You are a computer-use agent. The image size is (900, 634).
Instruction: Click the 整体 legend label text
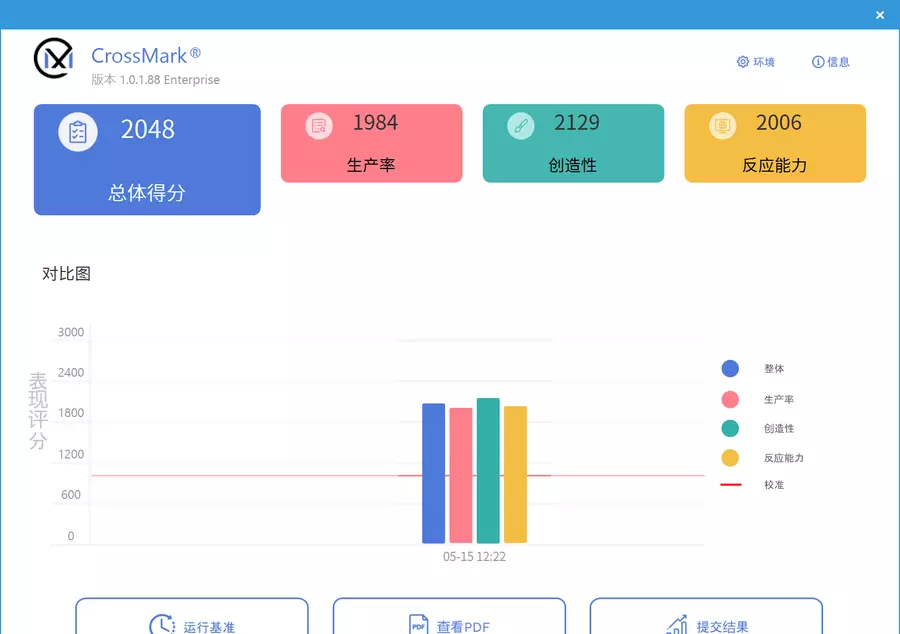tap(774, 368)
